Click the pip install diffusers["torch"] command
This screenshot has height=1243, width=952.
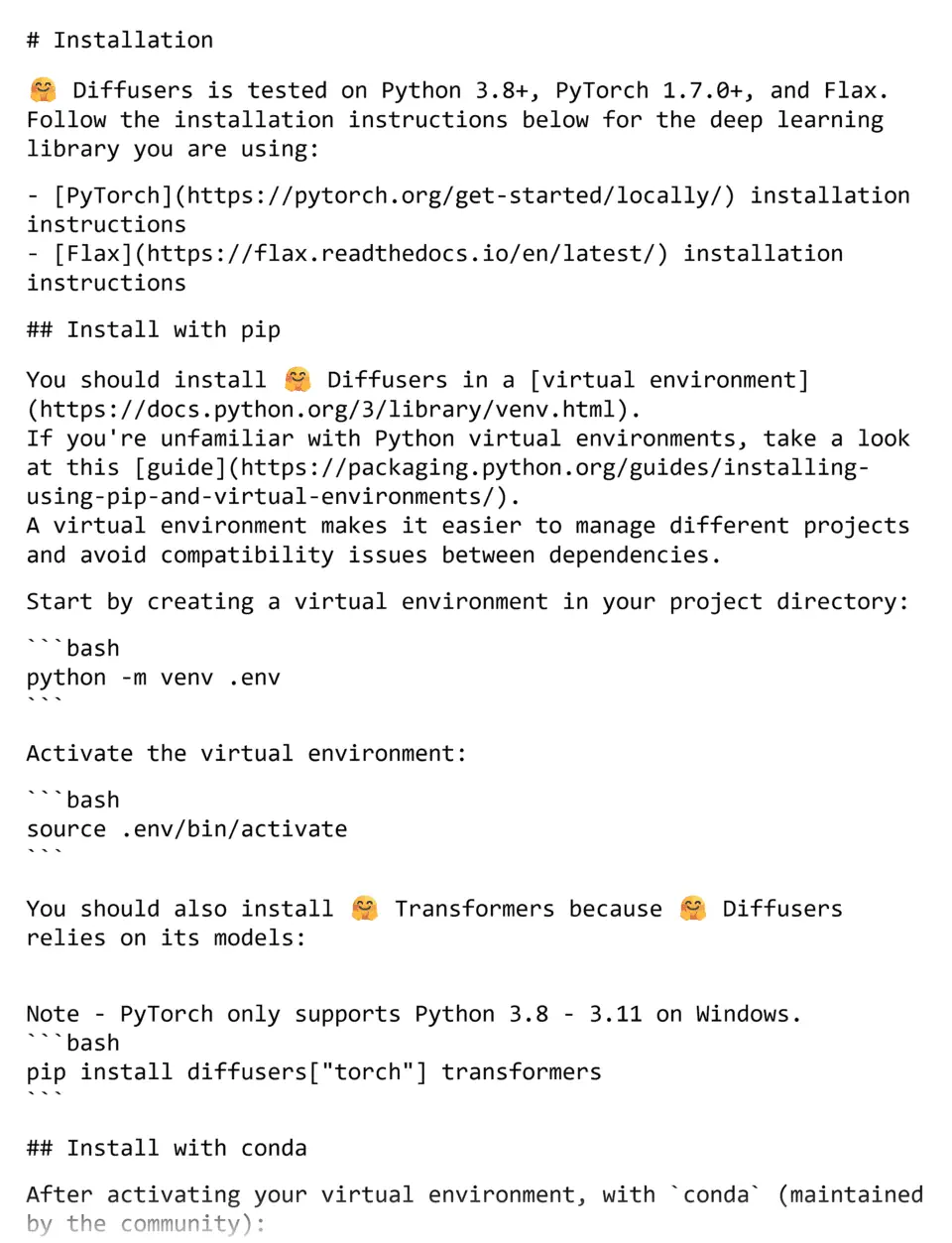tap(313, 1072)
